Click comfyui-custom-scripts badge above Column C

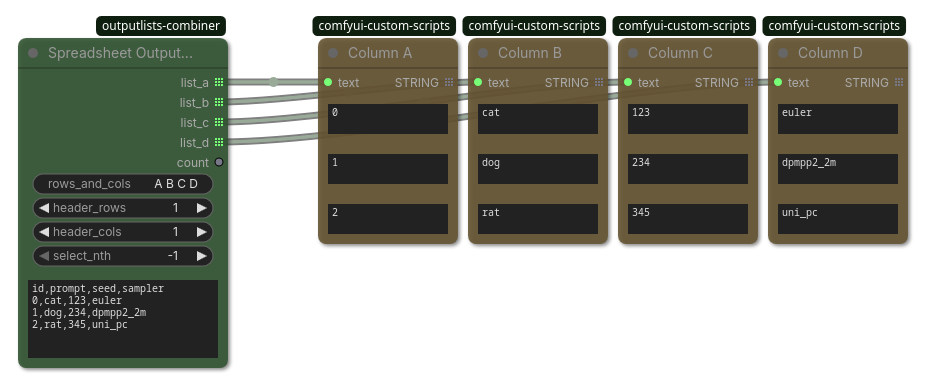pyautogui.click(x=684, y=26)
